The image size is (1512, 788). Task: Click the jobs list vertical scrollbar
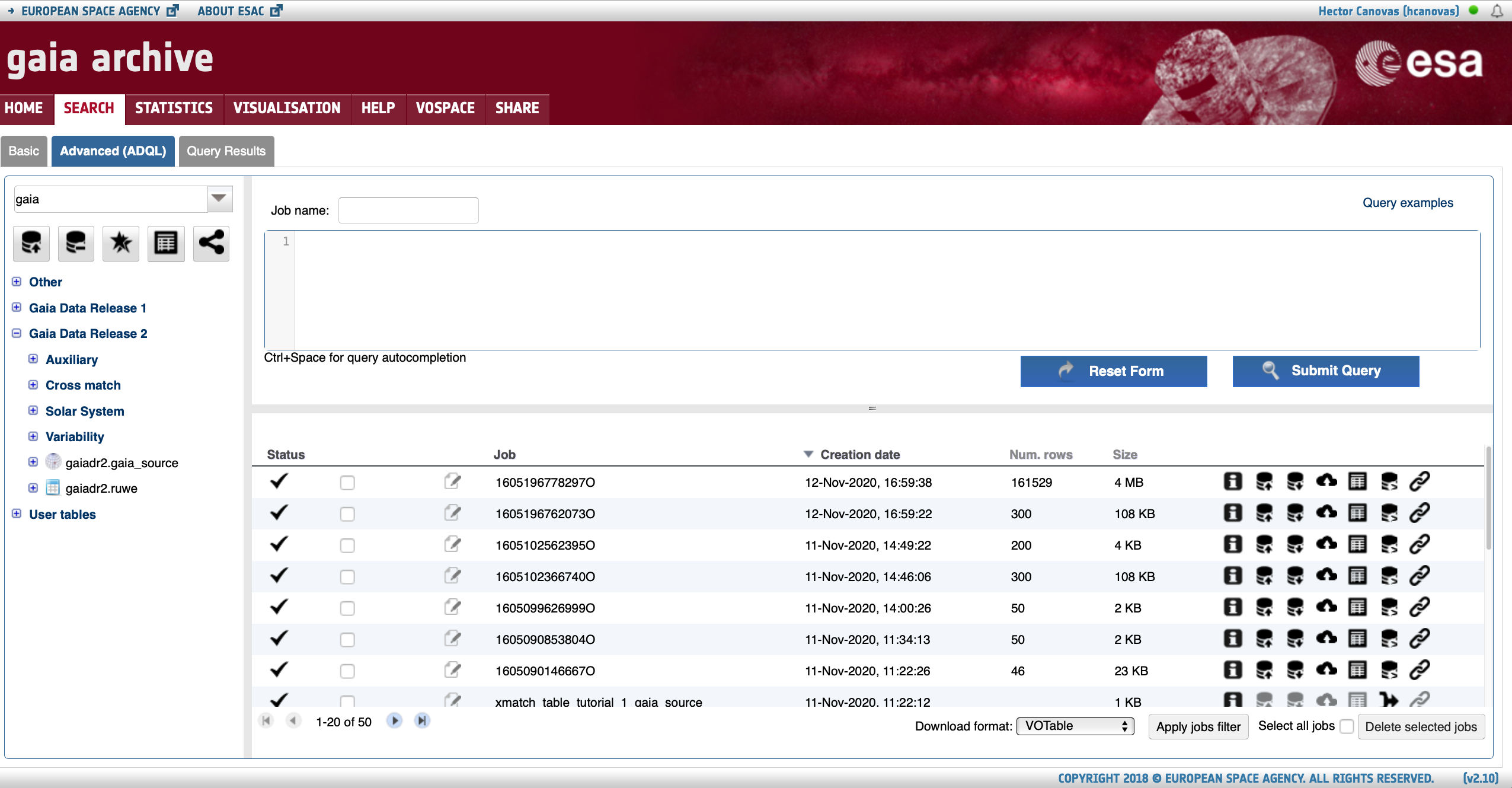(x=1488, y=498)
